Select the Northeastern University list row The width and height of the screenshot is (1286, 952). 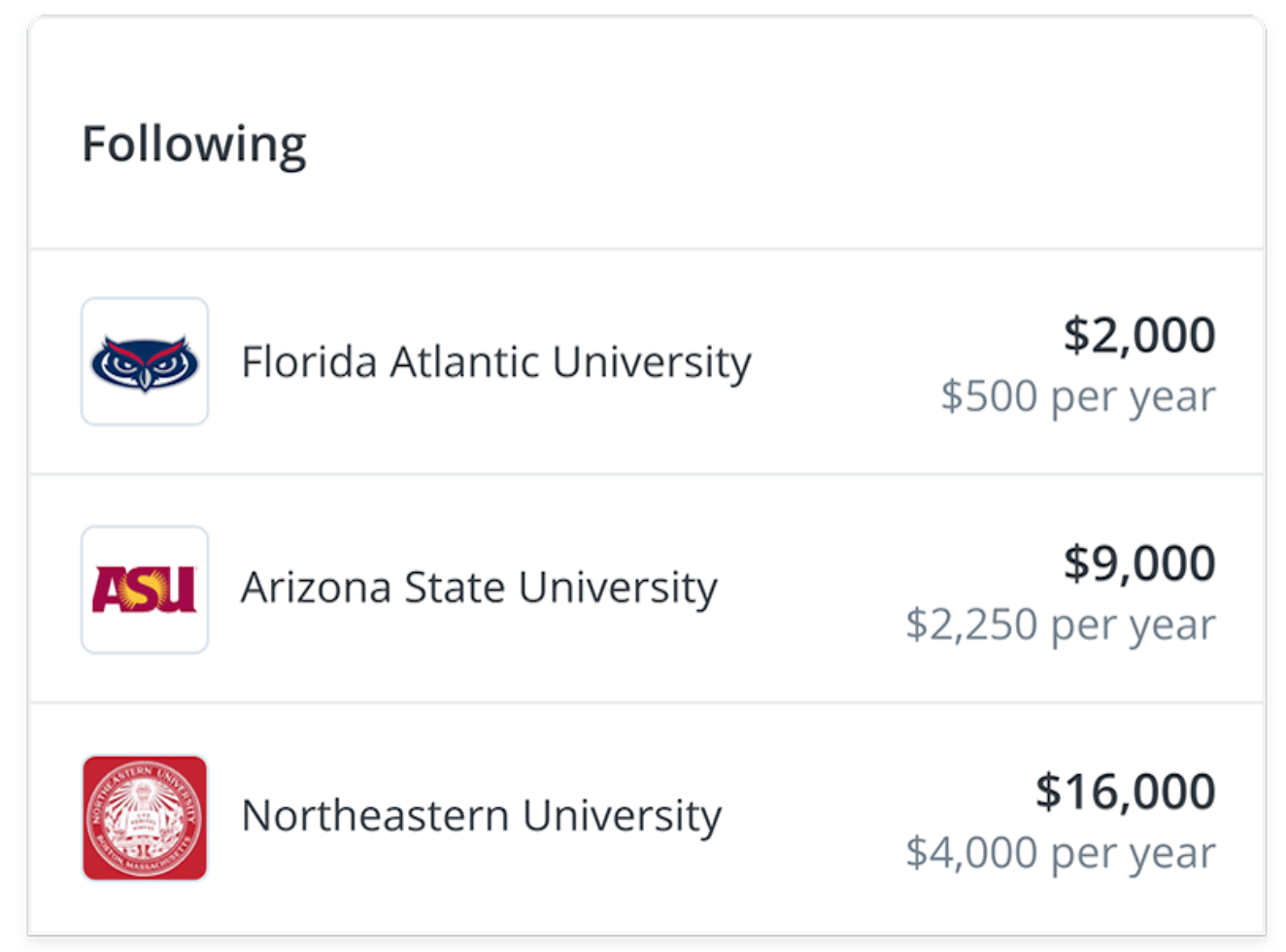pos(647,818)
